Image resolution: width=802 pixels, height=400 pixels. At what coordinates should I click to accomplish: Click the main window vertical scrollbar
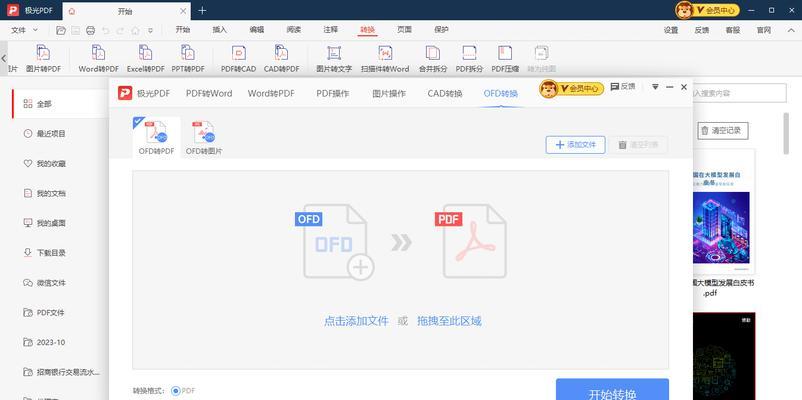pos(787,133)
